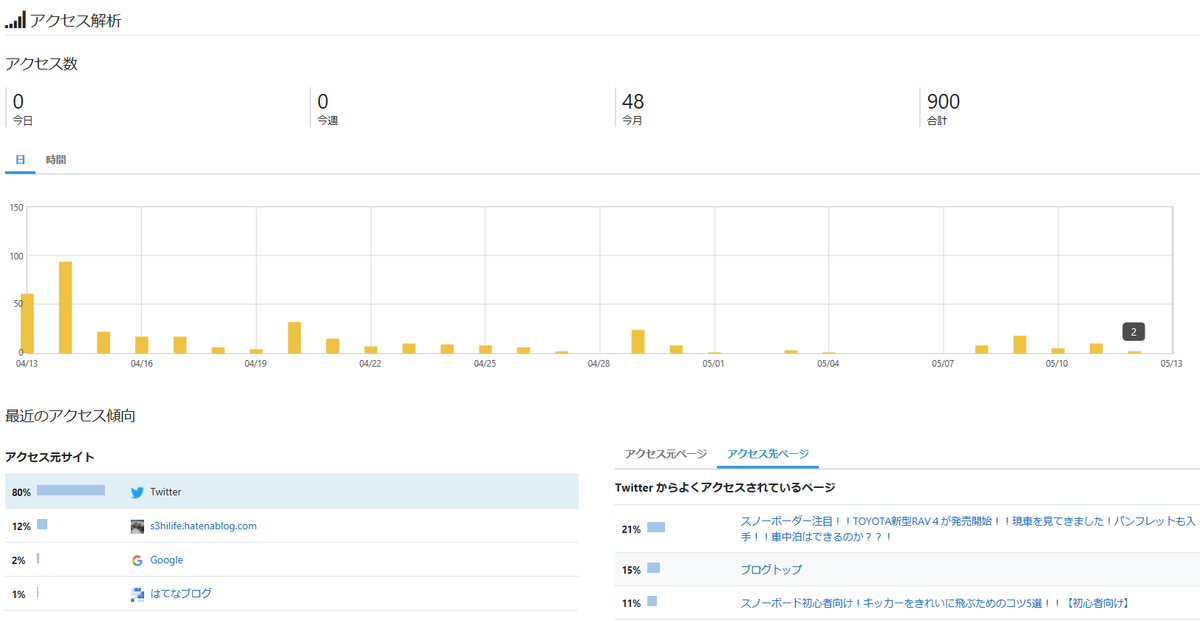Click the 21% page percentage bar

point(656,528)
